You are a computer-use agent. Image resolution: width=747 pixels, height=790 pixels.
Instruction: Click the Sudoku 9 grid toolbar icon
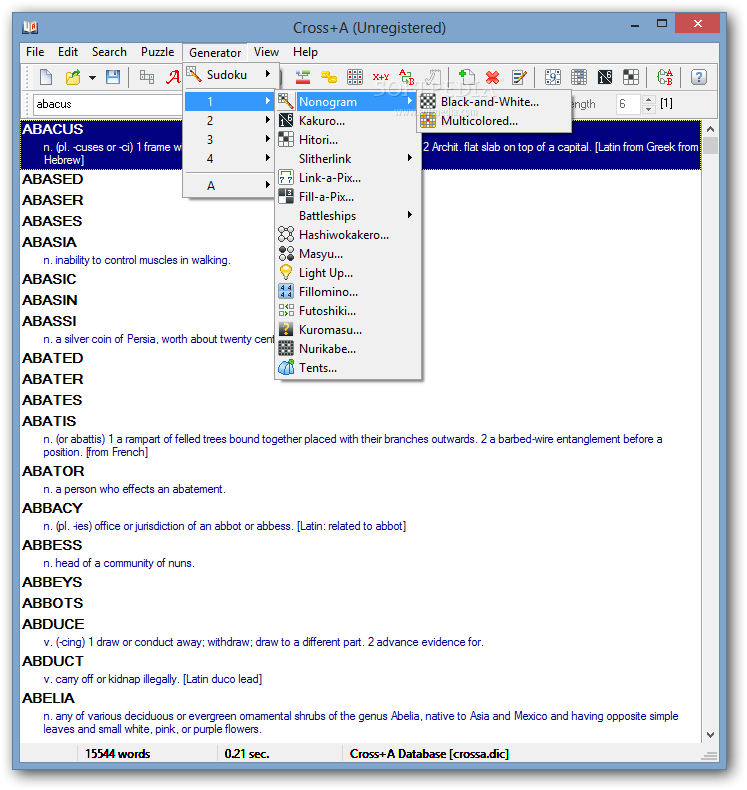coord(553,77)
